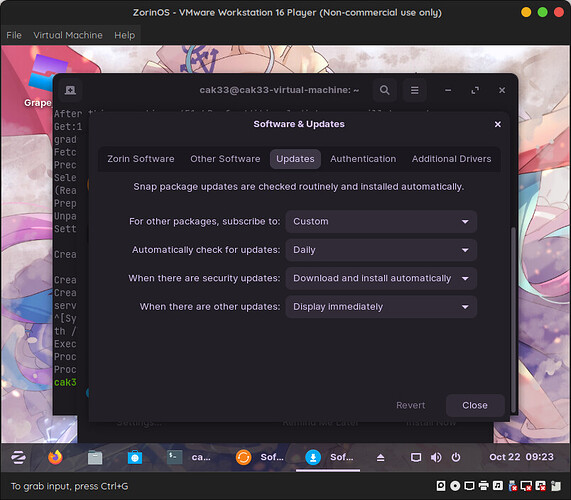Click the terminal title cak33@cak33-virtual-machine
The width and height of the screenshot is (571, 500).
279,90
